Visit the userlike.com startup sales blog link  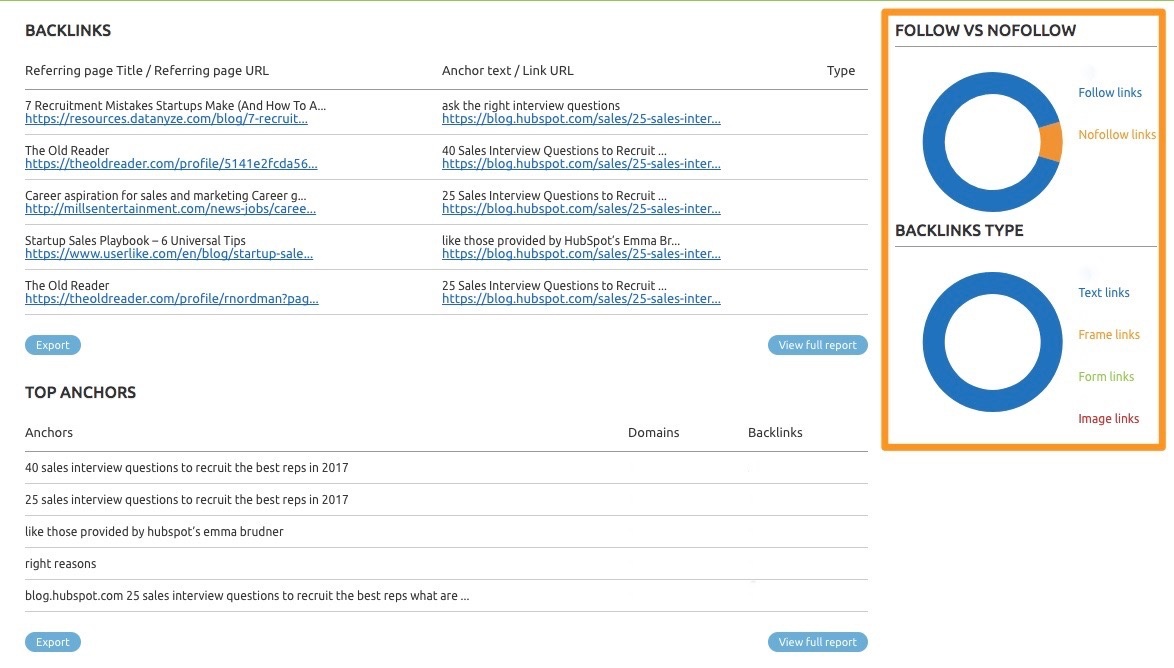[168, 254]
